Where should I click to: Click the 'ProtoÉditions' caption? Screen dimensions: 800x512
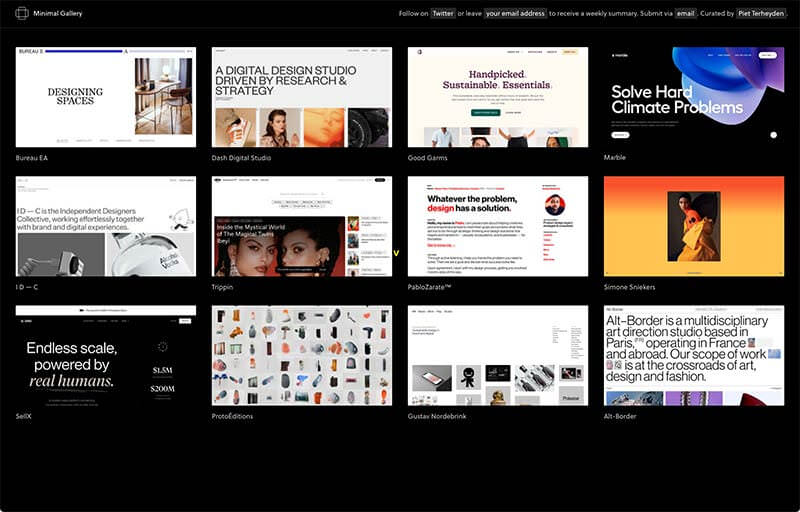point(232,416)
